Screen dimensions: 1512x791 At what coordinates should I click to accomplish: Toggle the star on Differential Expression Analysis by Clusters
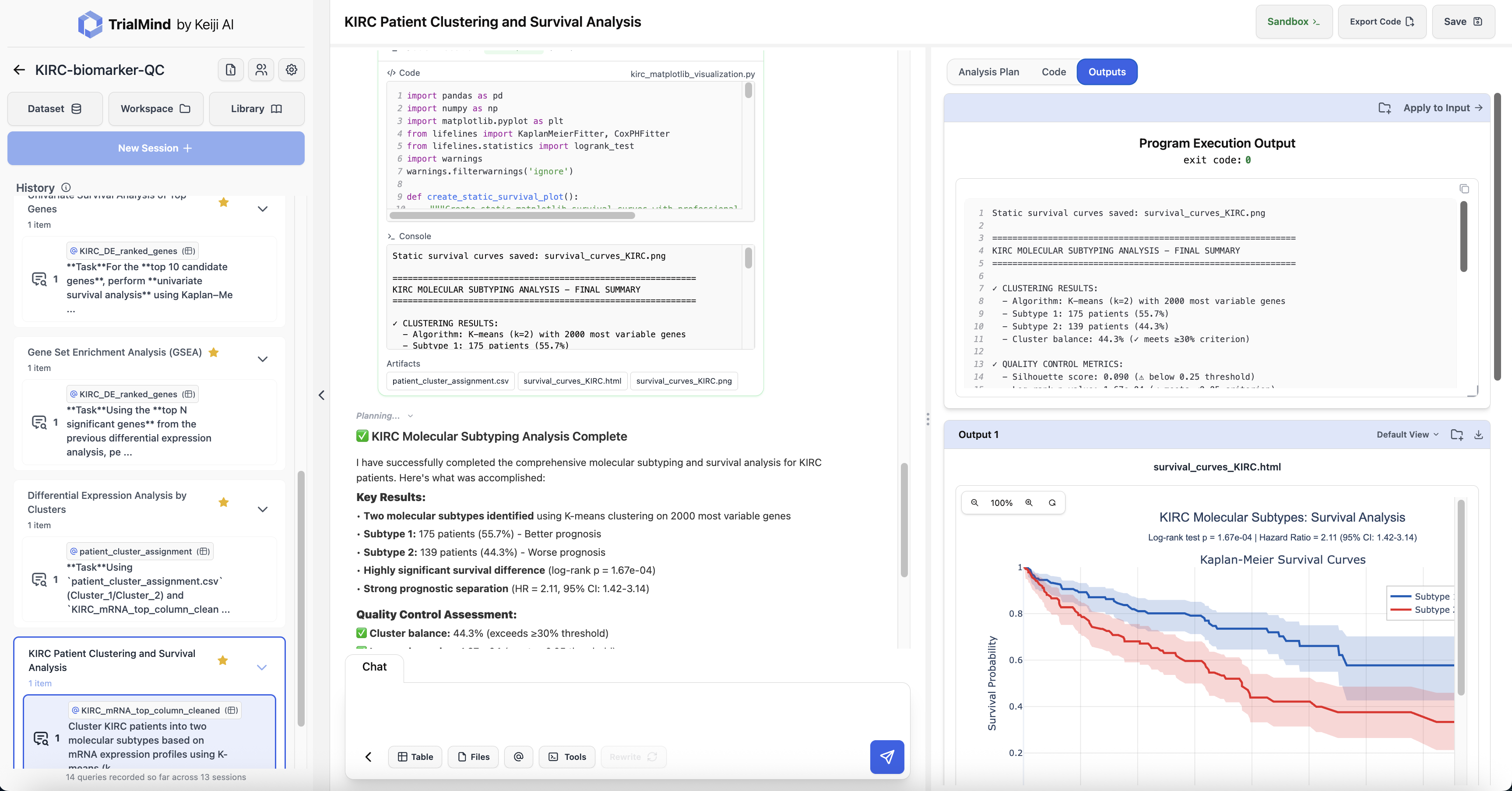pyautogui.click(x=223, y=503)
